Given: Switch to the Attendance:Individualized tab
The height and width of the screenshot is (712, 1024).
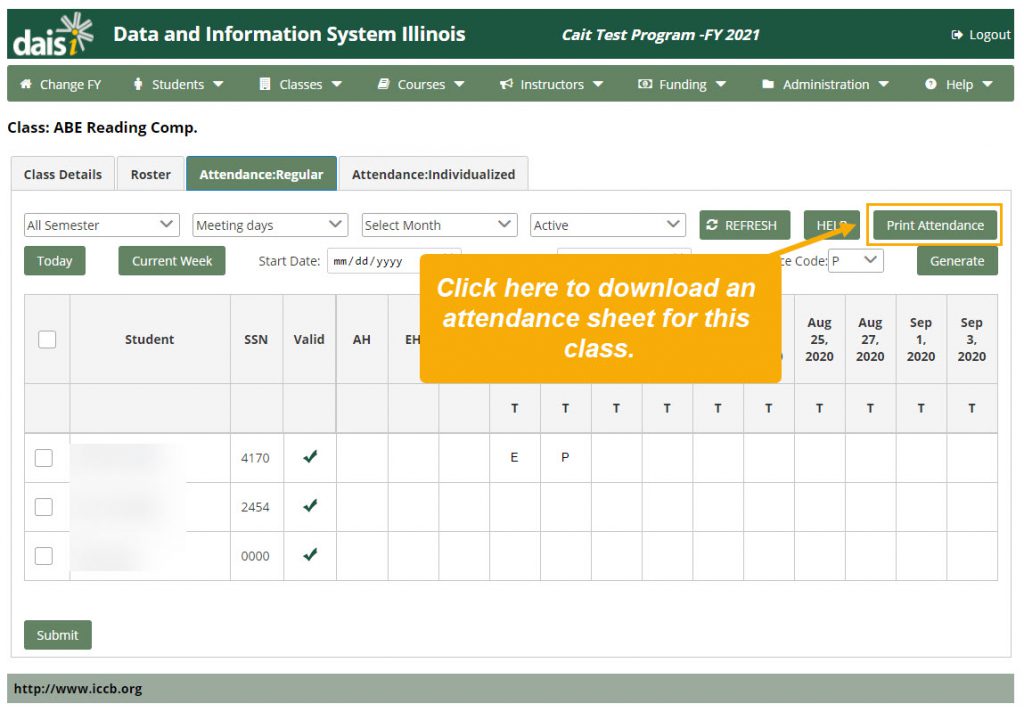Looking at the screenshot, I should (x=434, y=173).
